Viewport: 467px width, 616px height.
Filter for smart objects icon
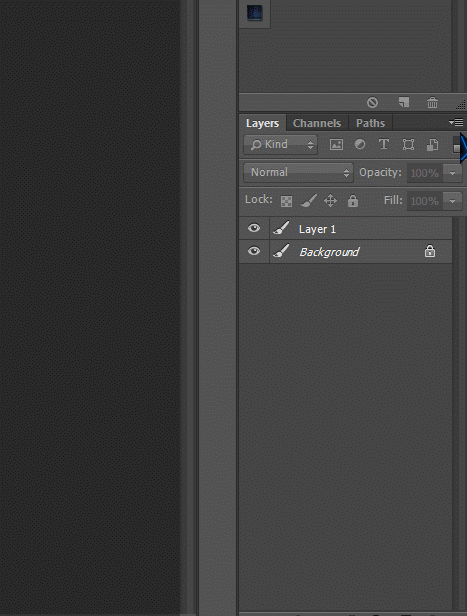pos(432,145)
